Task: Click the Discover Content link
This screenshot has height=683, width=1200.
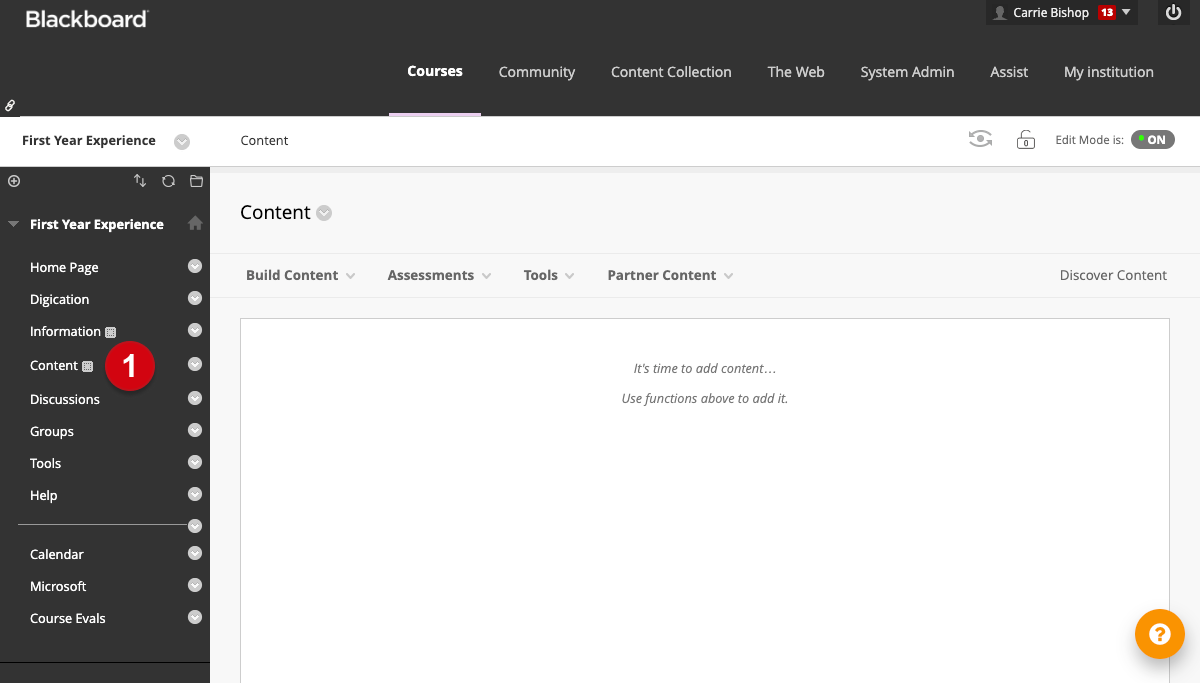Action: point(1113,275)
